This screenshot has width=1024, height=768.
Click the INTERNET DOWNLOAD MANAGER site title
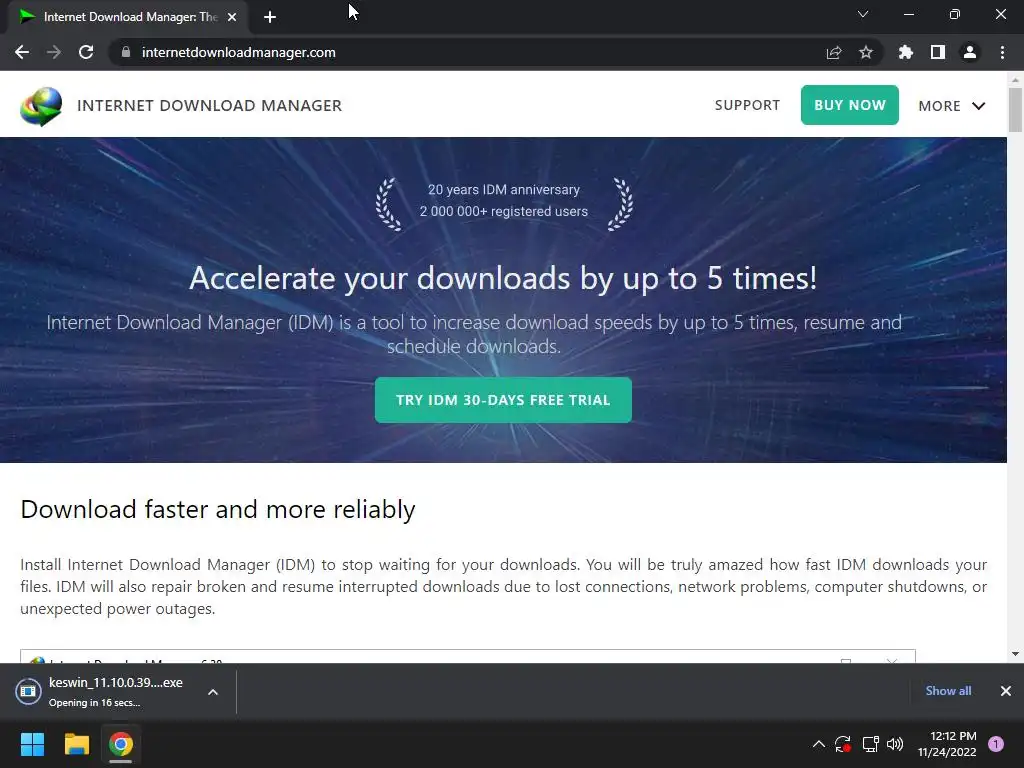[x=210, y=106]
